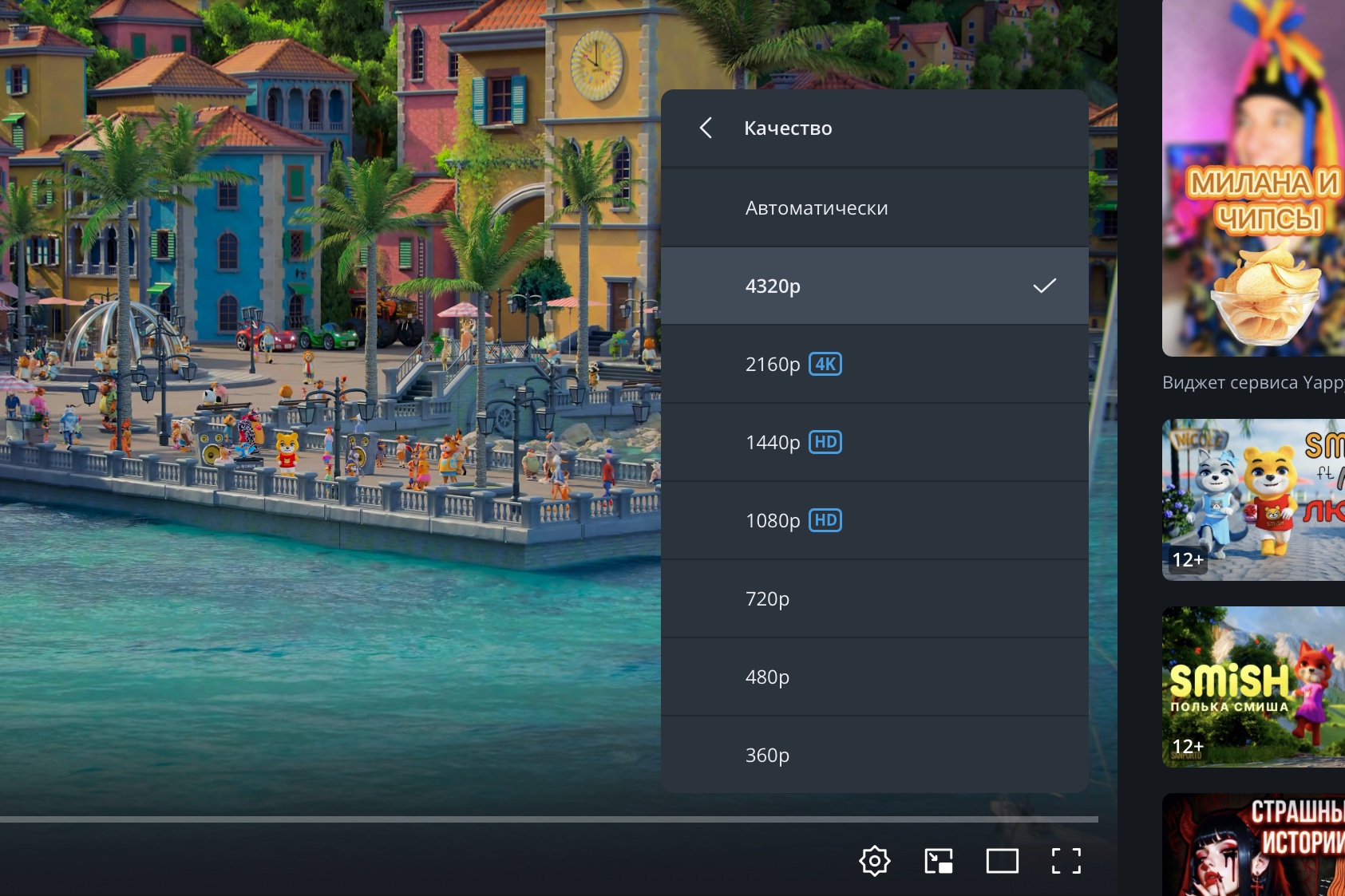This screenshot has width=1345, height=896.
Task: Choose 1440p HD quality
Action: pos(875,442)
